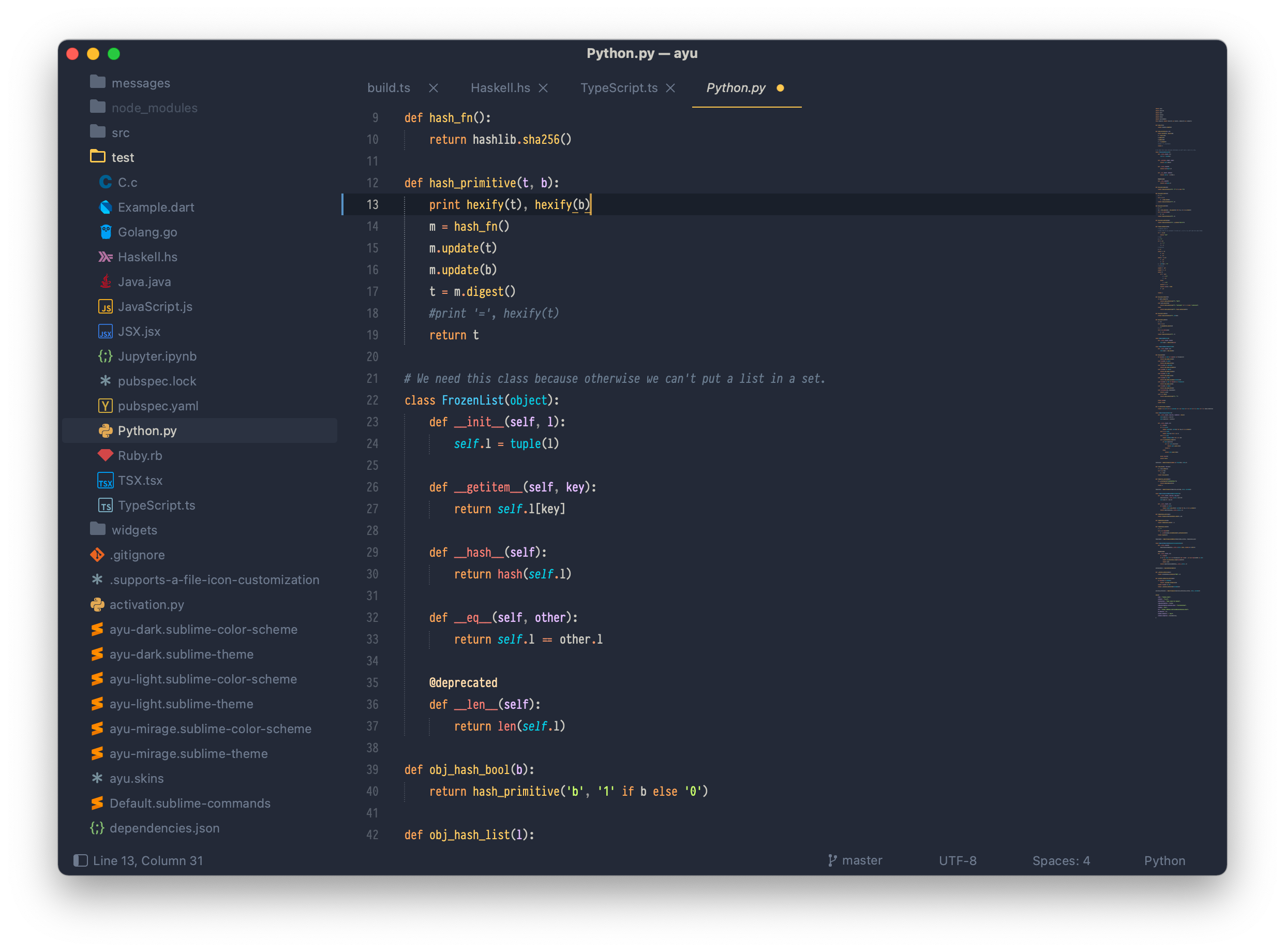Open the UTF-8 encoding selector
1285x952 pixels.
click(x=957, y=860)
